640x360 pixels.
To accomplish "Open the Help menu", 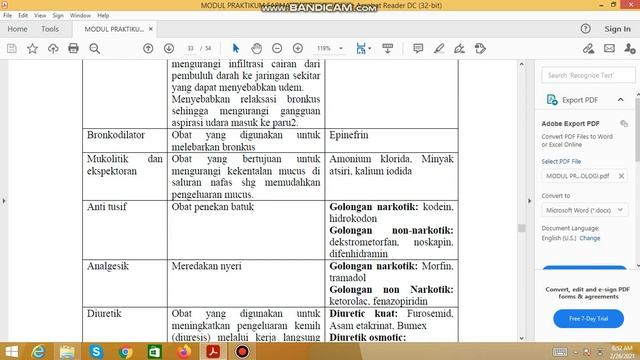I will click(x=103, y=16).
